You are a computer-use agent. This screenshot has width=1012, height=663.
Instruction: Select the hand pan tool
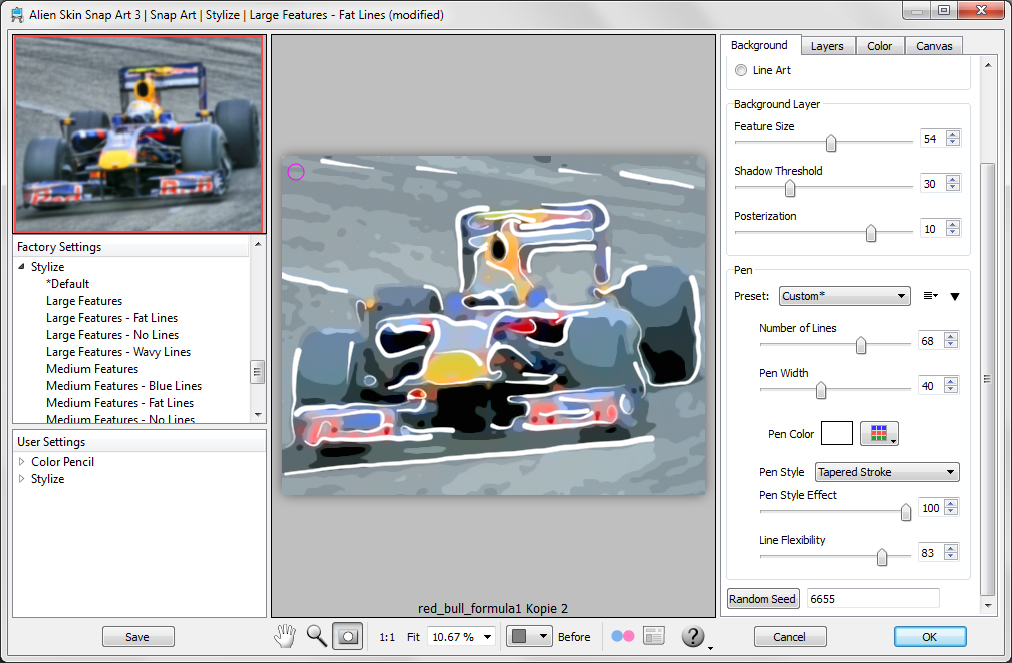285,636
